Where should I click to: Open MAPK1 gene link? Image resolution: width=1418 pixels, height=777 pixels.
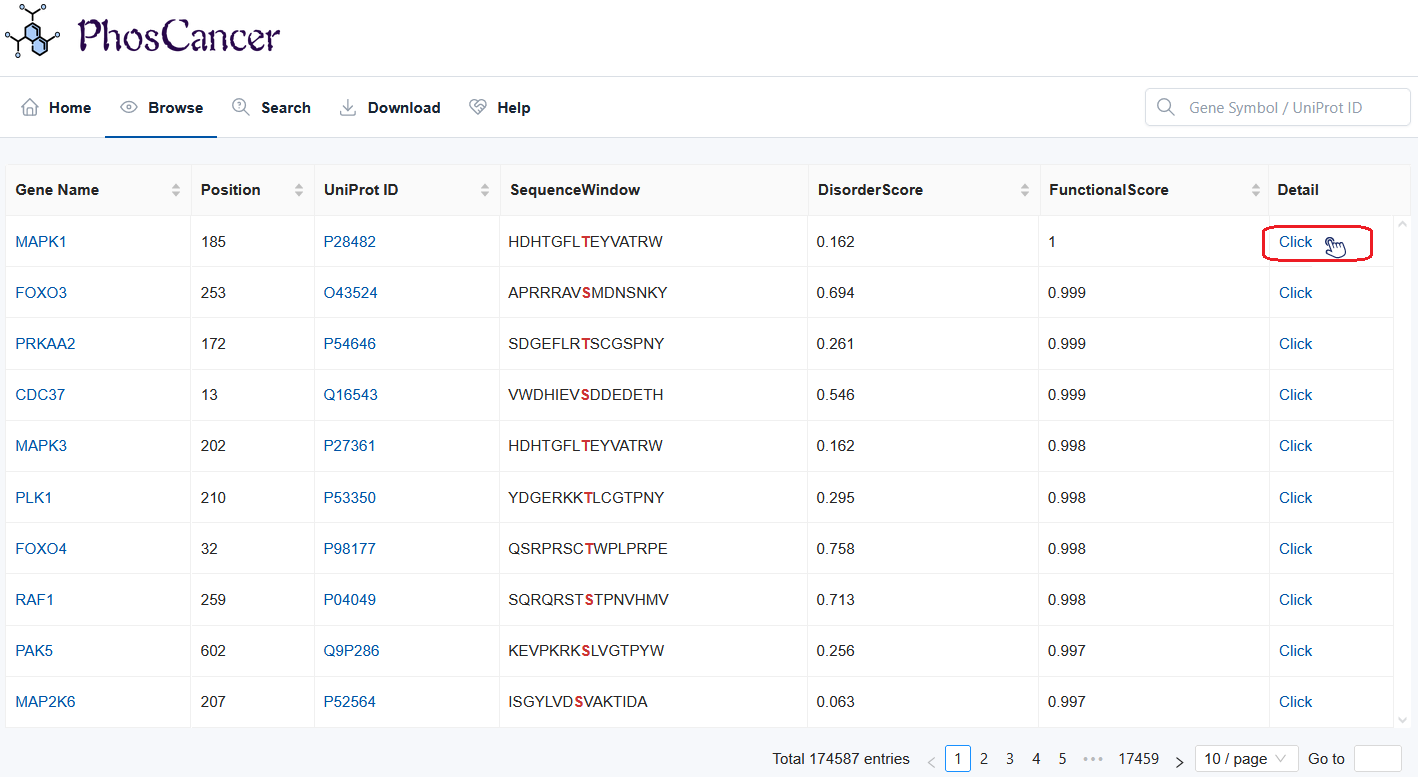[x=41, y=241]
